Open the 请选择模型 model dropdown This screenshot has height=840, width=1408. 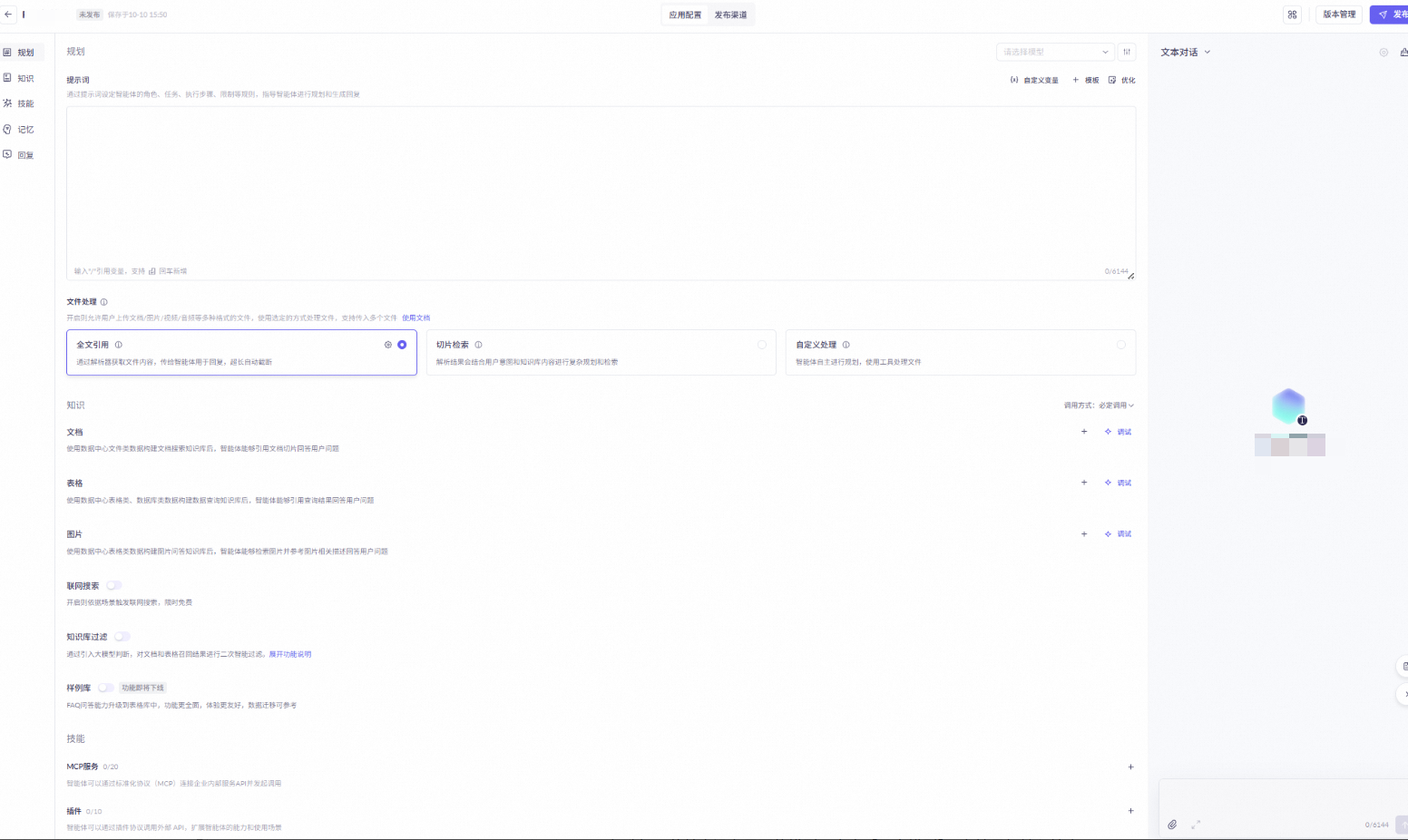[x=1056, y=52]
